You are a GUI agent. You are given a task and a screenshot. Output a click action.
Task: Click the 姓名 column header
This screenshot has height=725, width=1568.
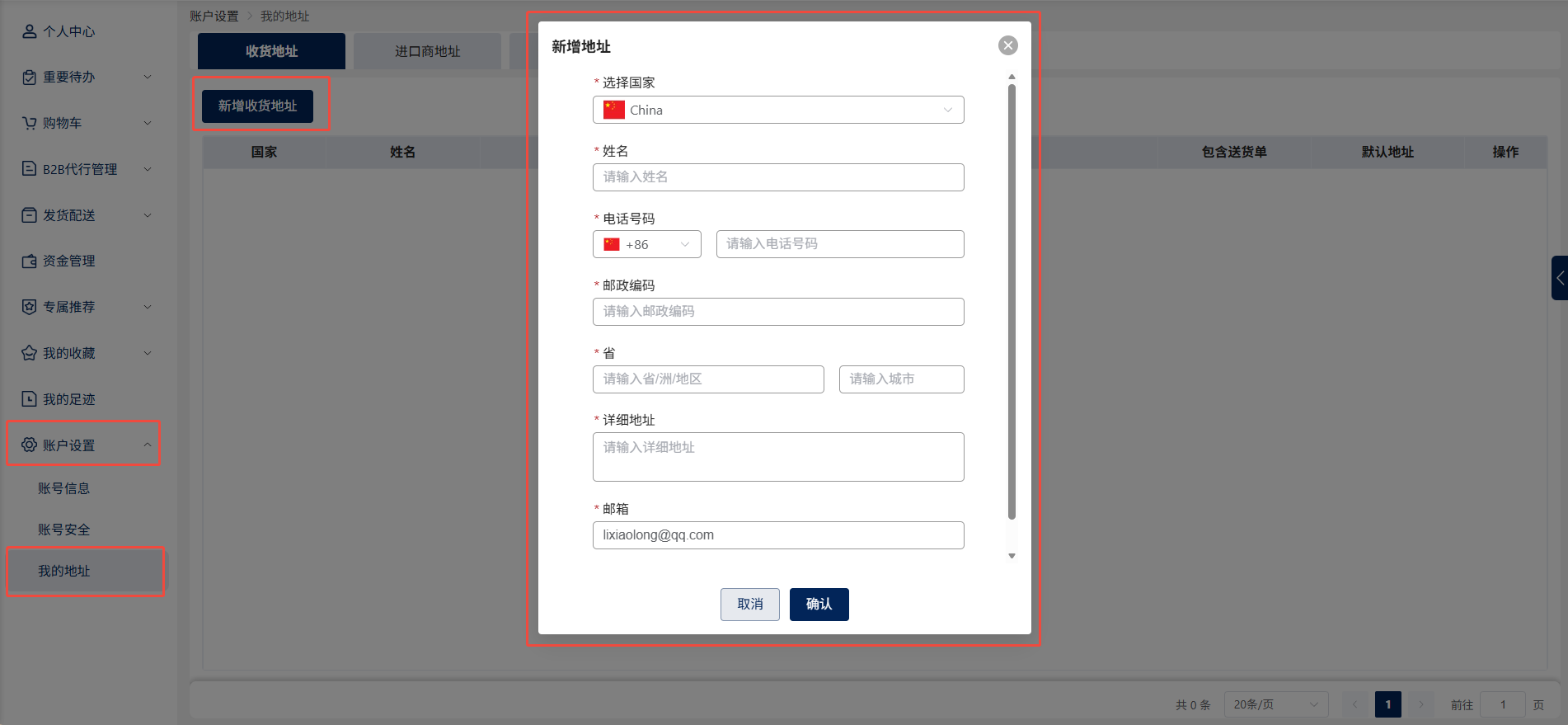[x=403, y=152]
